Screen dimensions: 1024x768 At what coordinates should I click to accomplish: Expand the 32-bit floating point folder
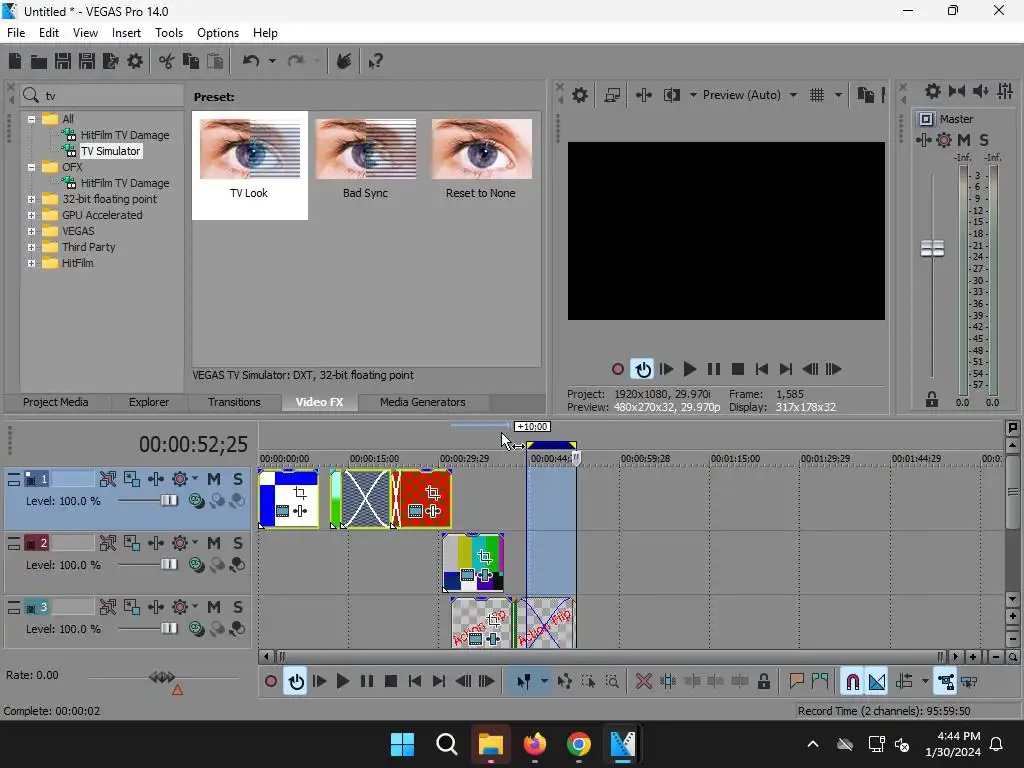pos(31,199)
